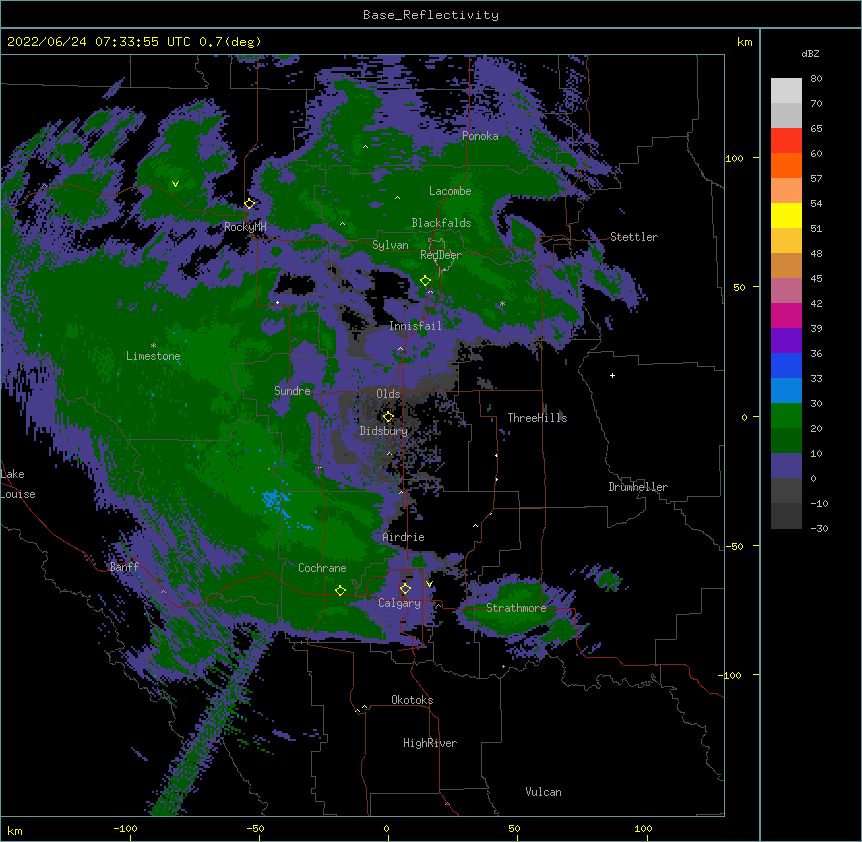Image resolution: width=862 pixels, height=842 pixels.
Task: Select the dark gray -10 to -30 swatch
Action: tap(786, 516)
